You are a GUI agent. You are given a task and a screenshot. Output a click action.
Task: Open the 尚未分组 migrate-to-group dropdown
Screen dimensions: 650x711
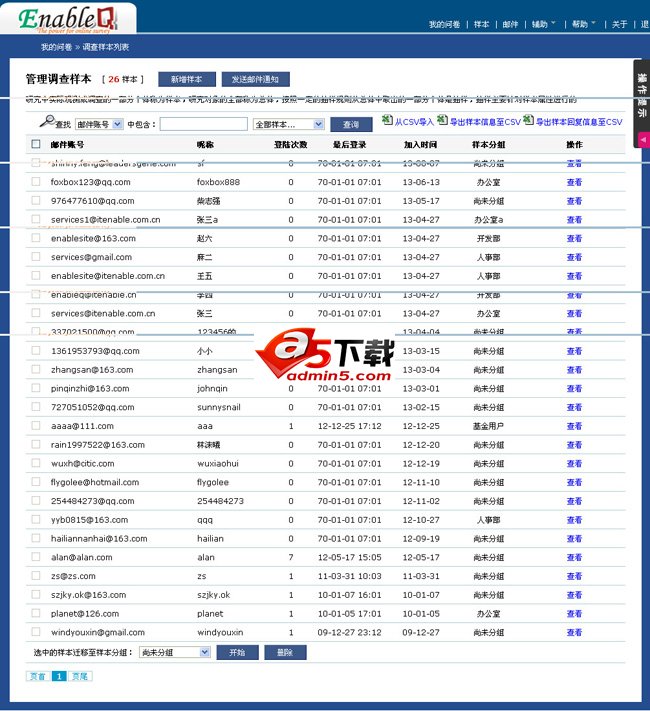point(175,652)
